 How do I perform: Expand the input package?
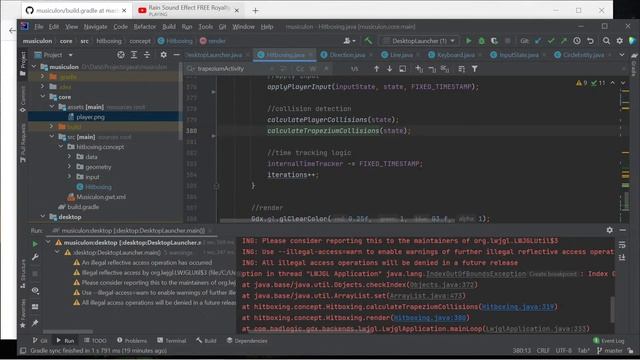click(x=69, y=177)
